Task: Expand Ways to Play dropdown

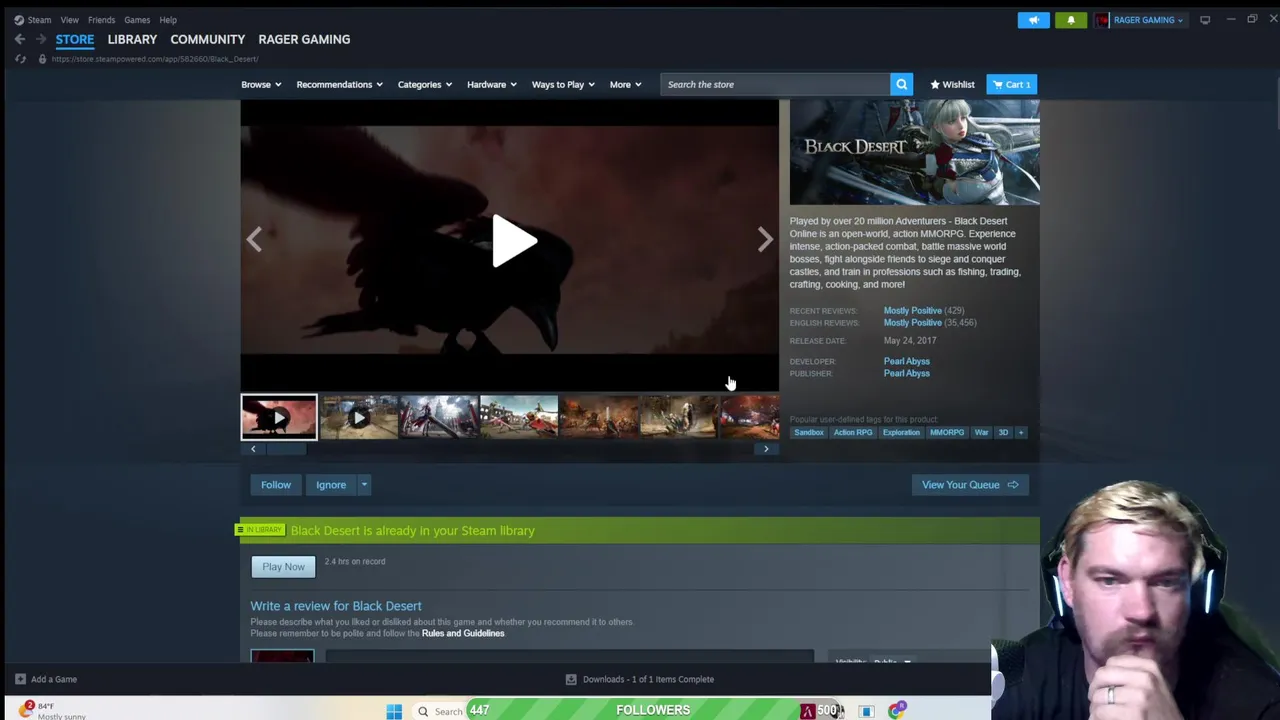Action: tap(563, 84)
